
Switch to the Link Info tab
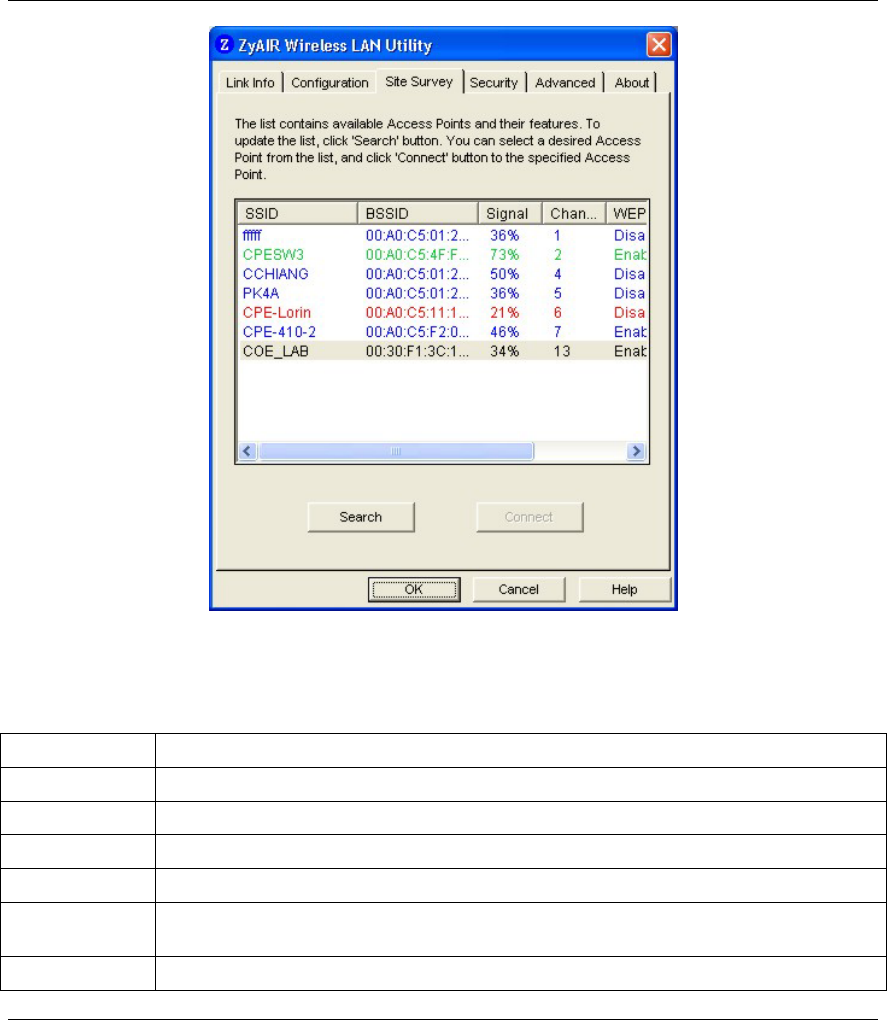tap(250, 83)
